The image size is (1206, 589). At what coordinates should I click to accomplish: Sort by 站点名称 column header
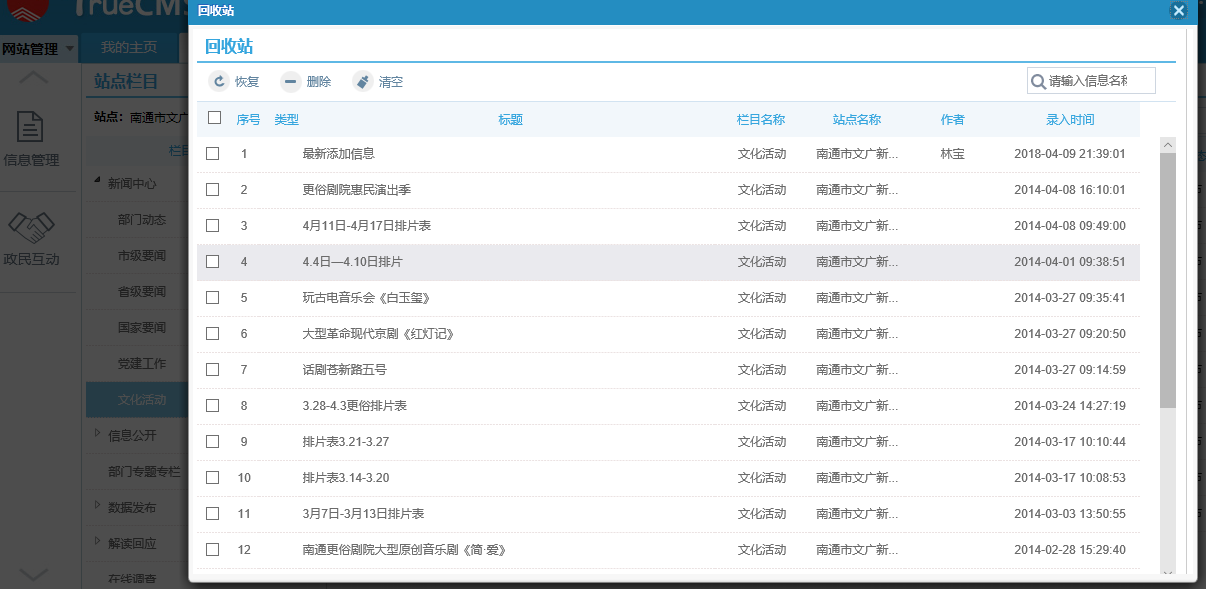click(x=857, y=119)
